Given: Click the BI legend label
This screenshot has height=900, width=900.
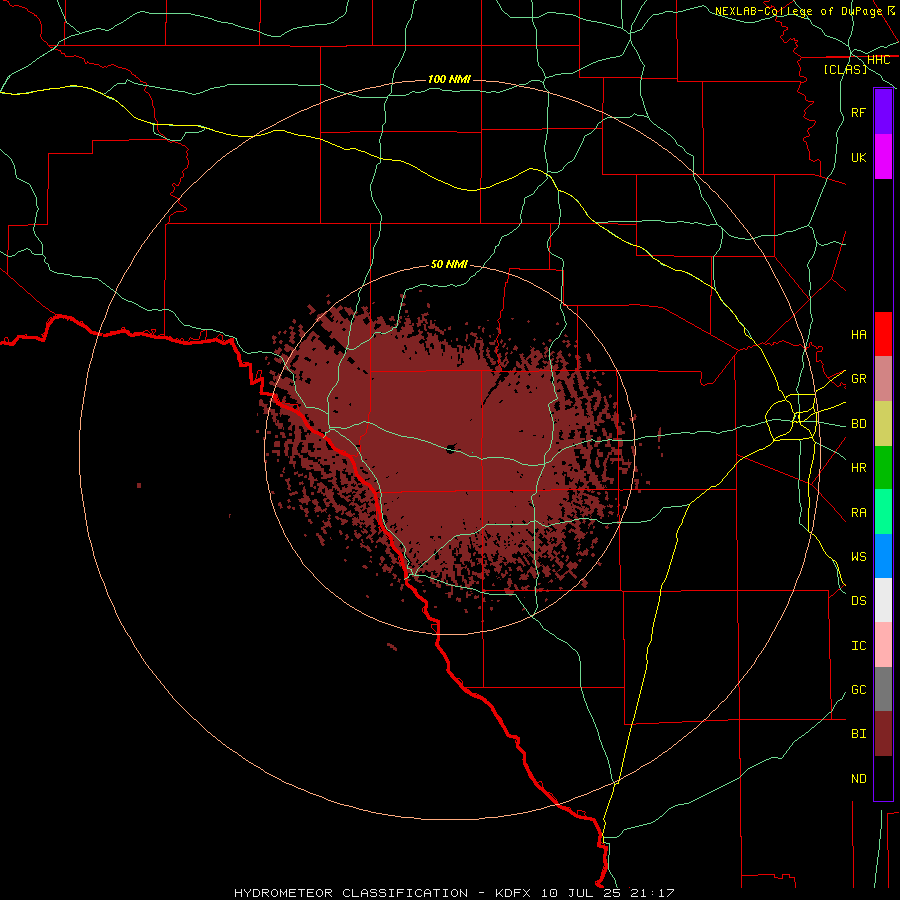Looking at the screenshot, I should tap(859, 734).
